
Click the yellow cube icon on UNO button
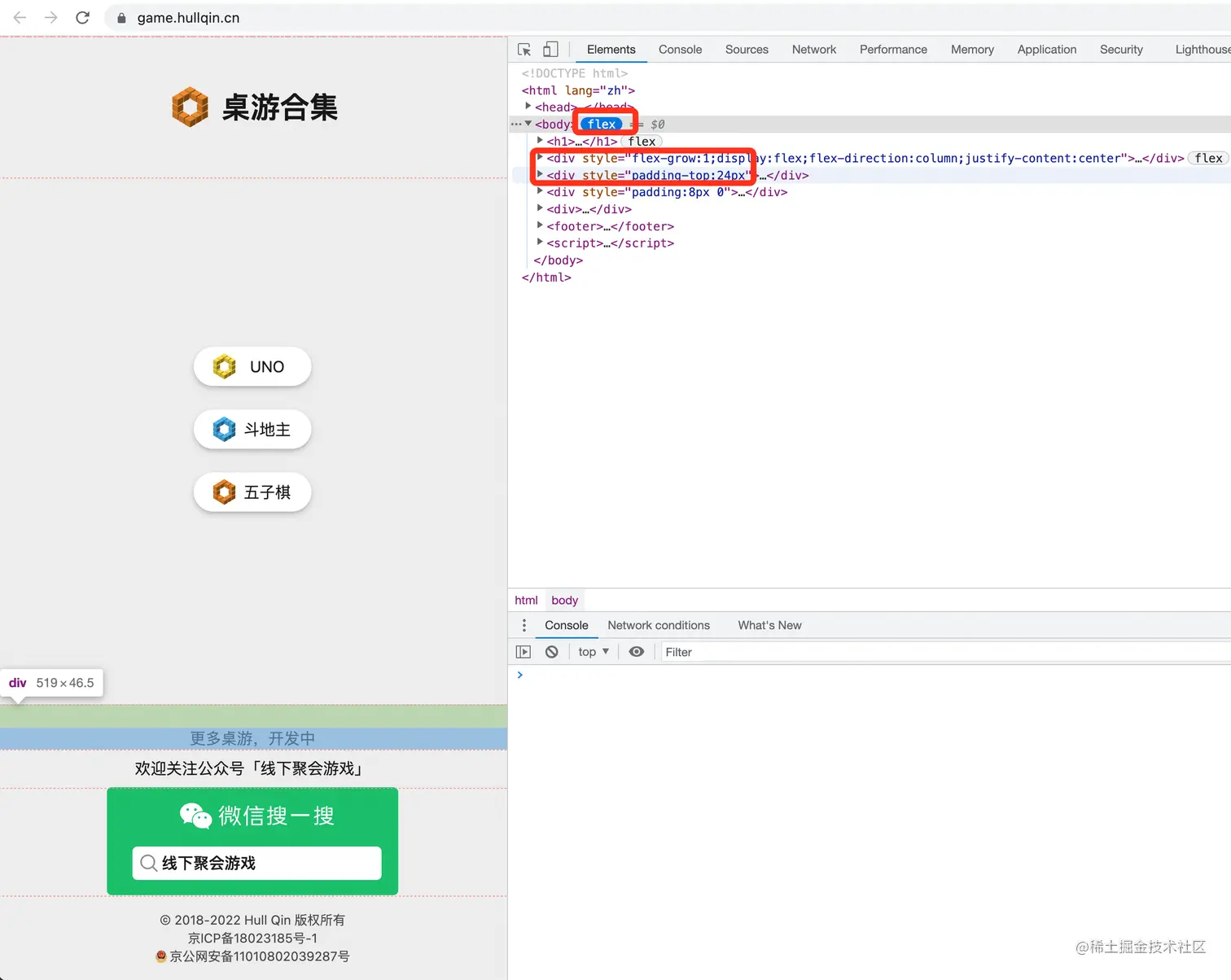[x=224, y=366]
